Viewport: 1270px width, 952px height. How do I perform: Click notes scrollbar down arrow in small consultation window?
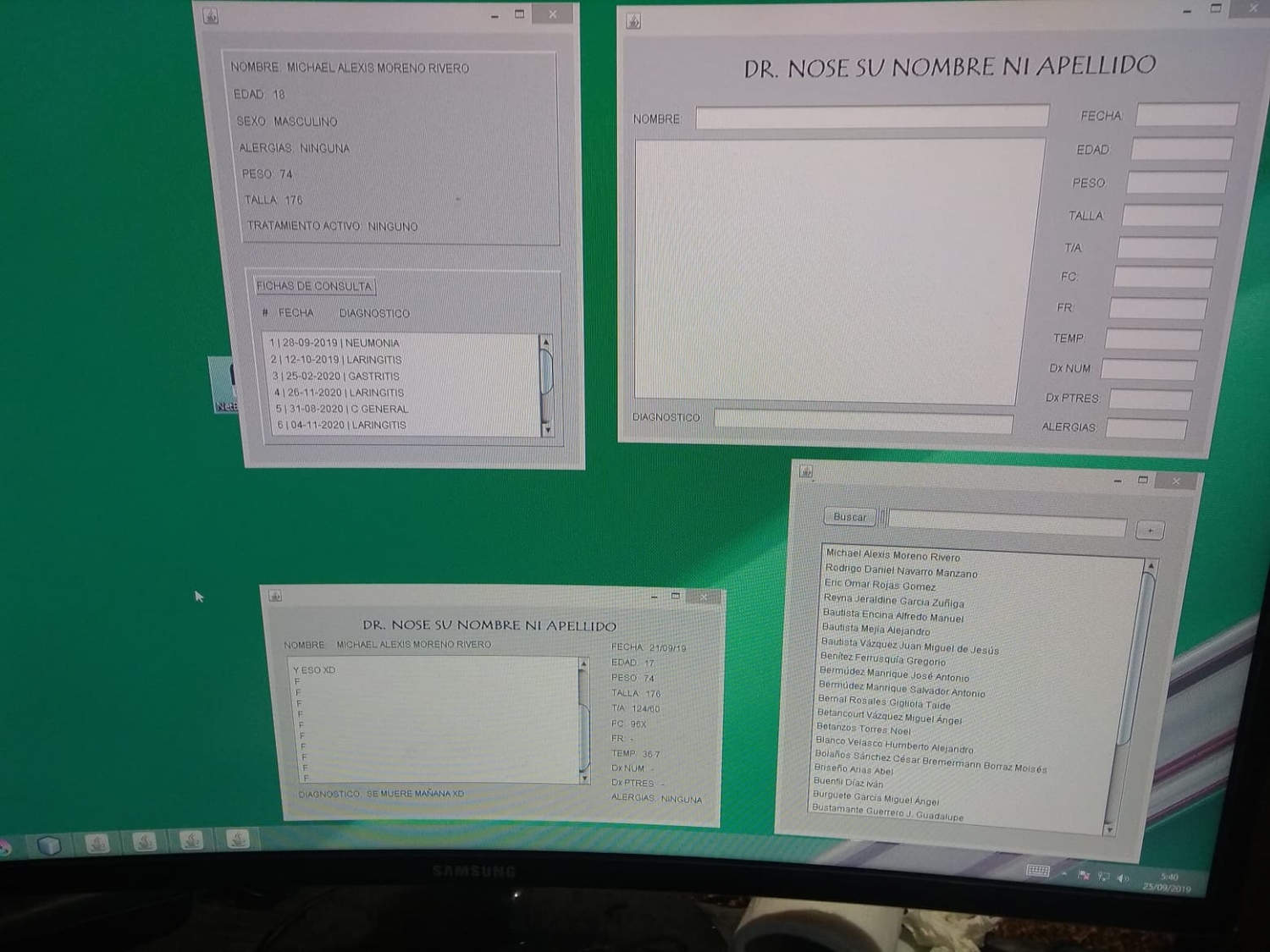pos(583,776)
